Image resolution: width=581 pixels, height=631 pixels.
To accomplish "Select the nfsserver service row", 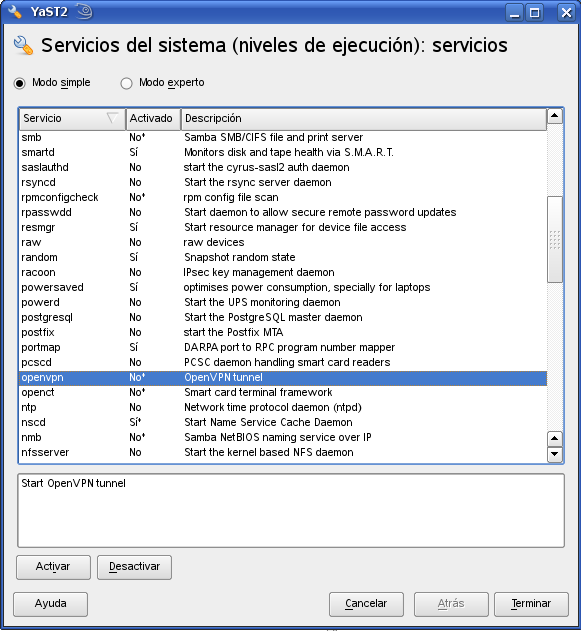I will 283,452.
